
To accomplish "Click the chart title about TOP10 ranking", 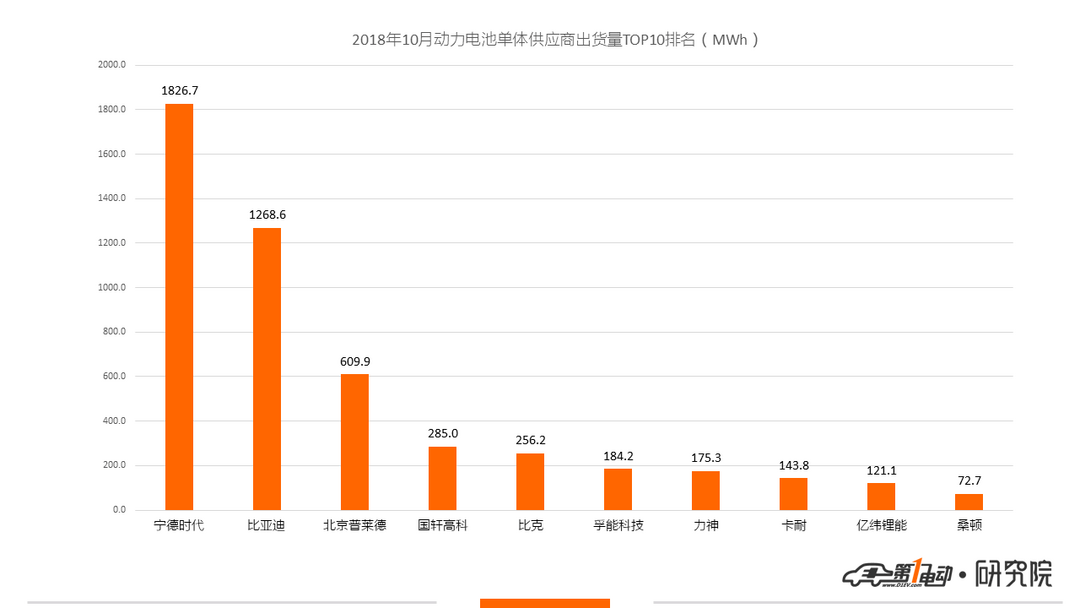I will click(x=555, y=40).
